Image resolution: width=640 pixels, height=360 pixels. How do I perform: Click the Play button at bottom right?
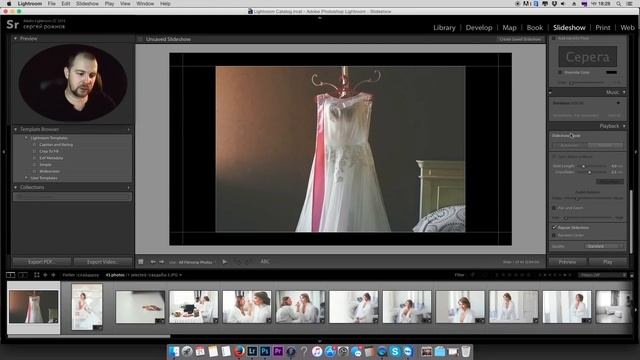(x=608, y=262)
